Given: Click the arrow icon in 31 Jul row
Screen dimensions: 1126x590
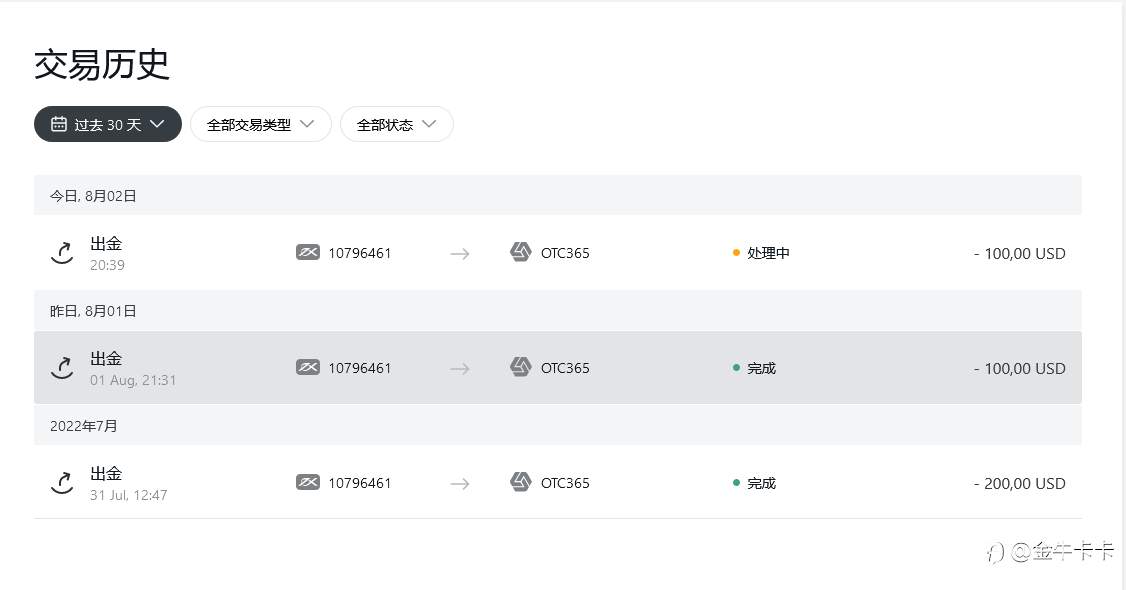Looking at the screenshot, I should (460, 484).
